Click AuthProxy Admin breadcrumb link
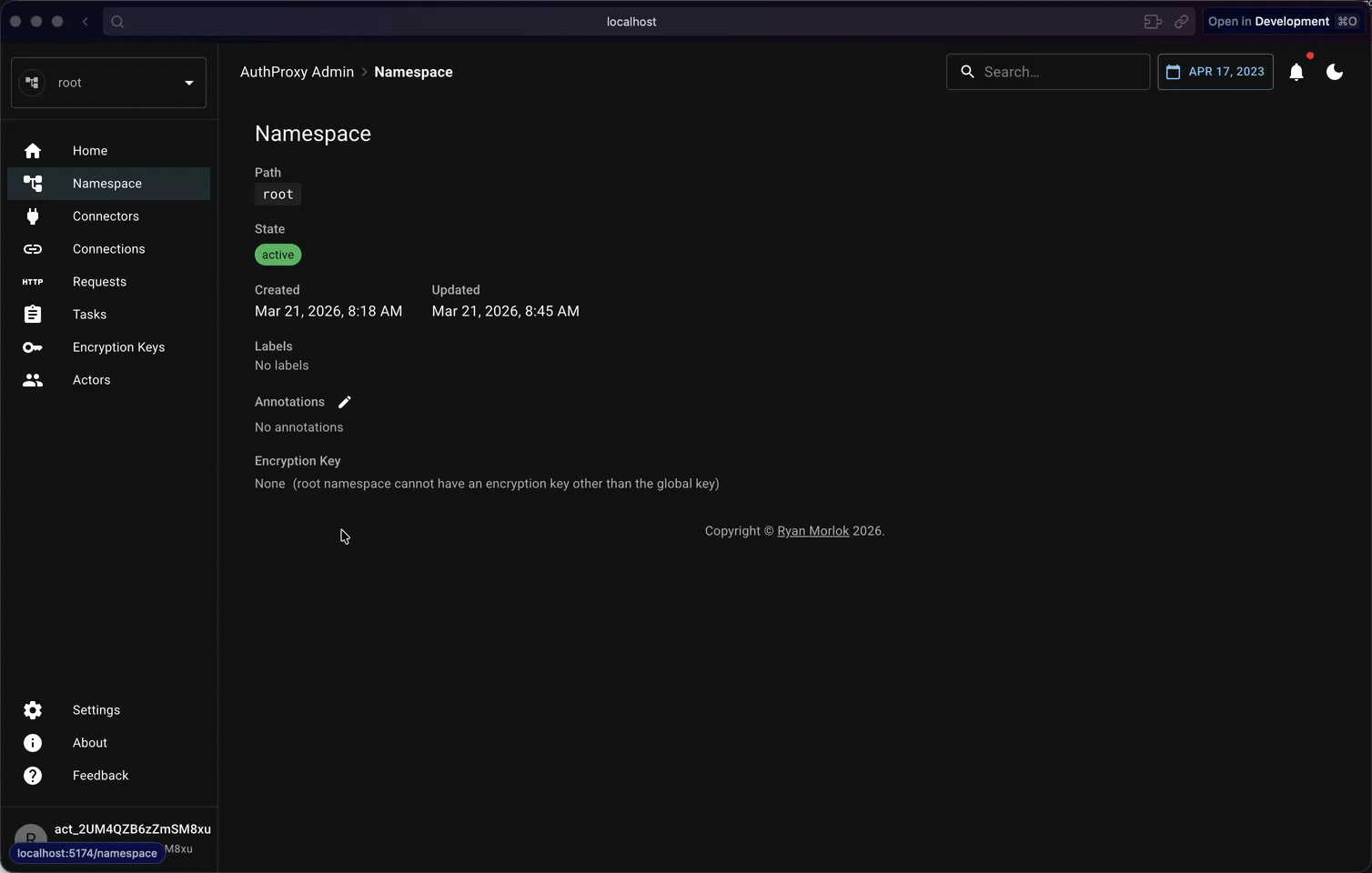The image size is (1372, 873). 297,72
